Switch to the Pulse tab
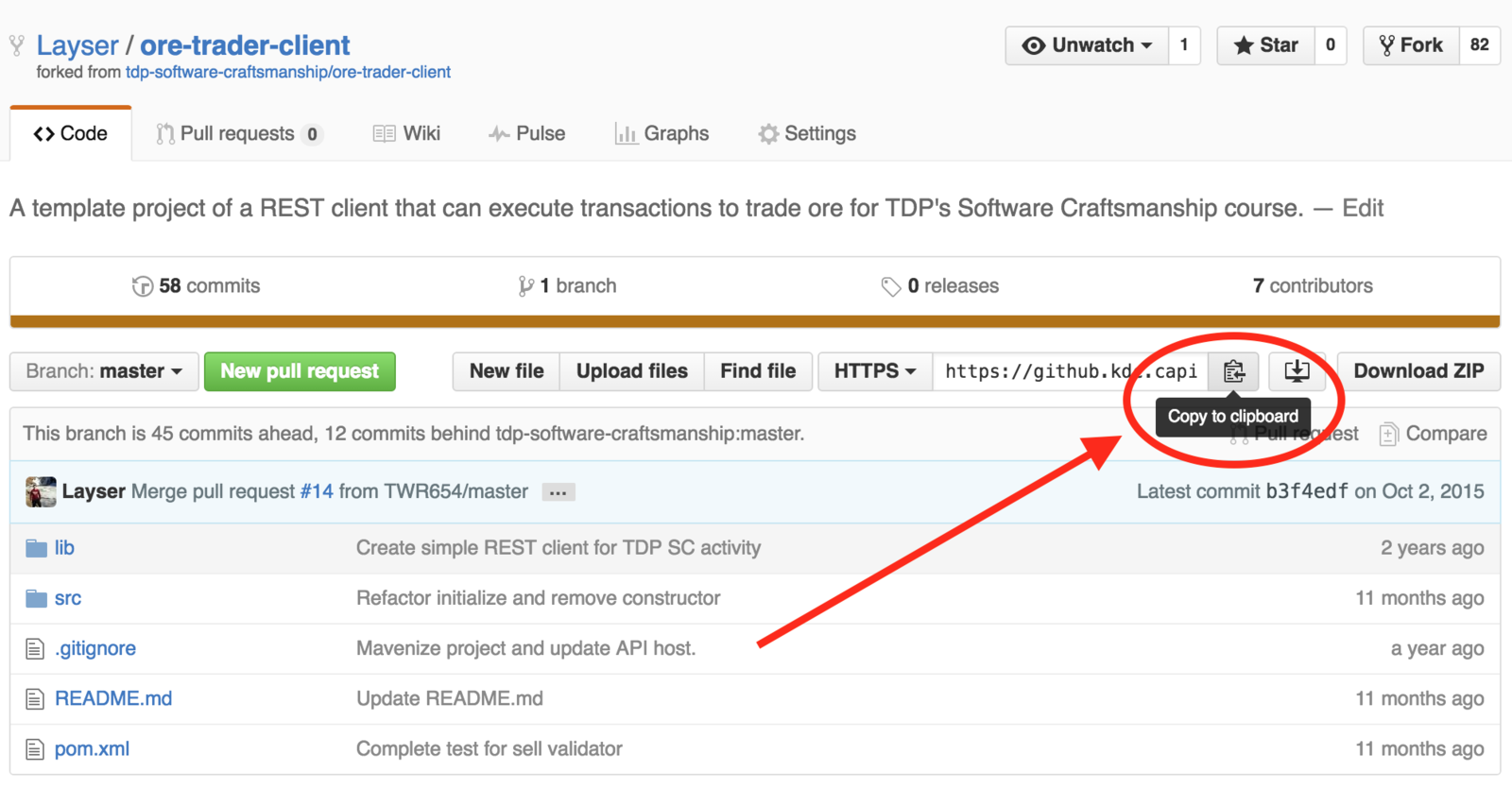This screenshot has height=789, width=1512. point(527,134)
